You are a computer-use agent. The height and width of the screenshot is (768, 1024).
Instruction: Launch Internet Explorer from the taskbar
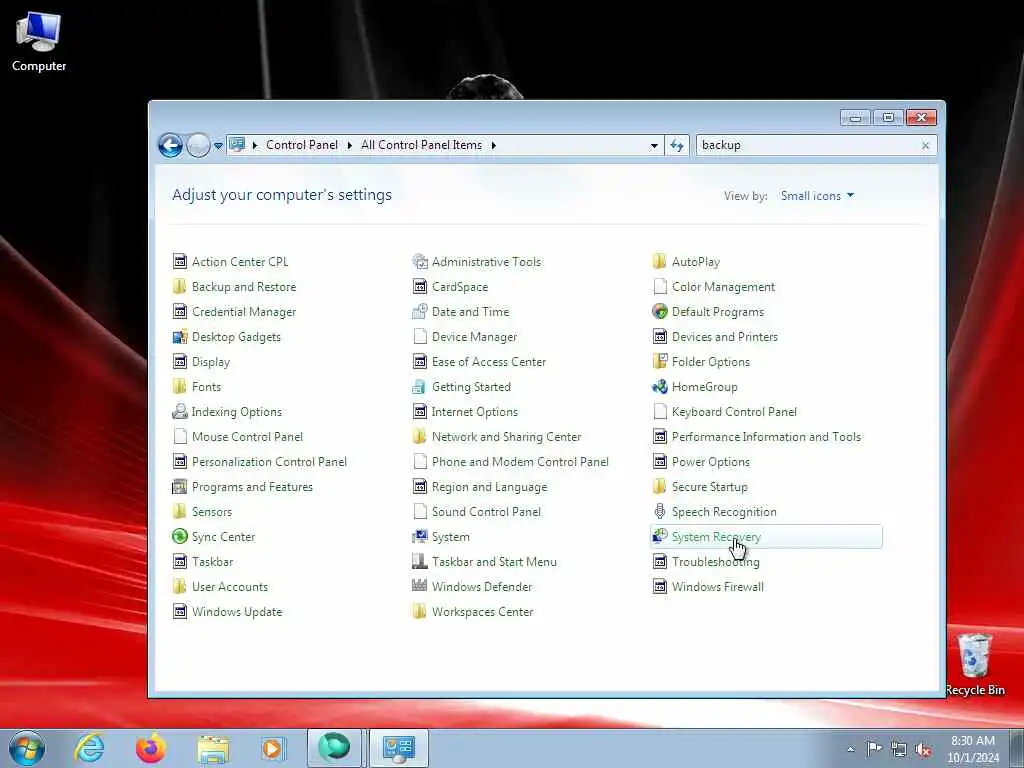[x=89, y=748]
